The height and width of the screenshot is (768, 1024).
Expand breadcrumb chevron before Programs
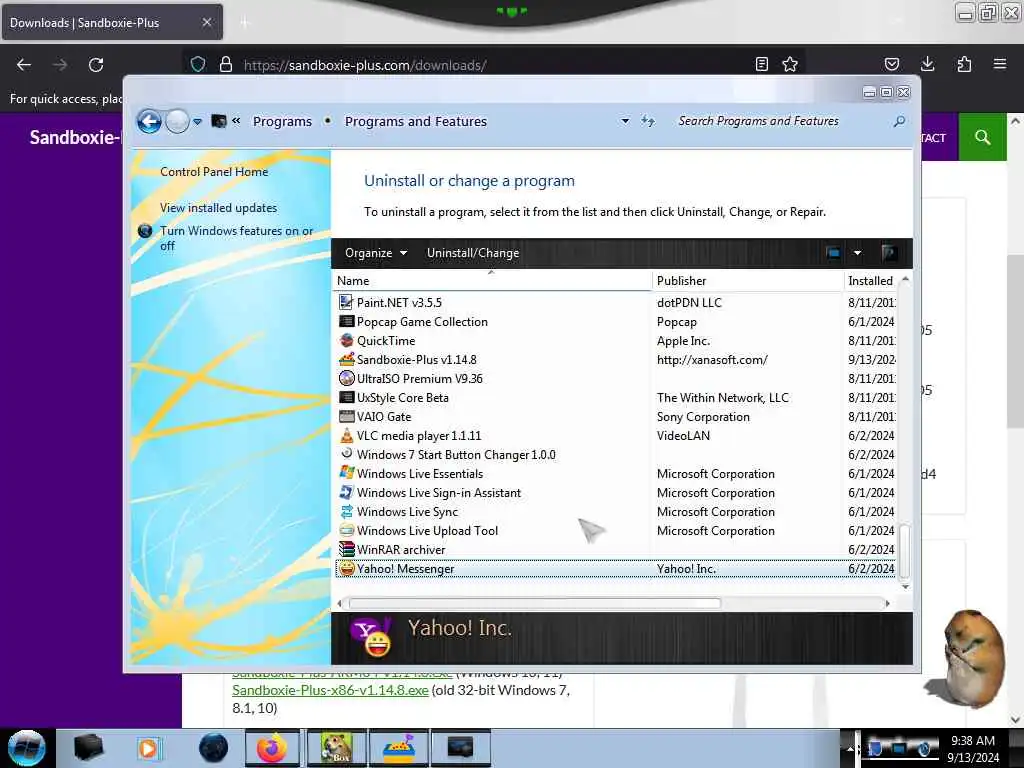pyautogui.click(x=236, y=121)
